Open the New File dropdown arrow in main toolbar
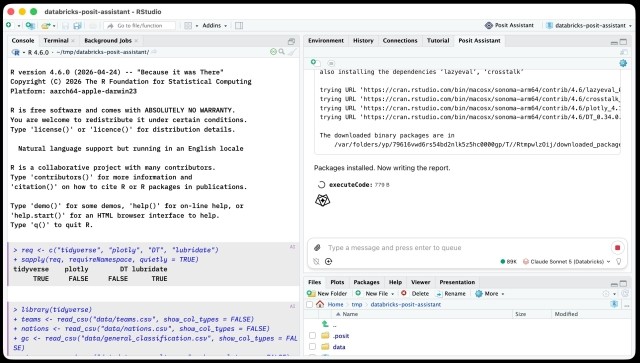Screen dimensions: 640x363 click(18, 26)
